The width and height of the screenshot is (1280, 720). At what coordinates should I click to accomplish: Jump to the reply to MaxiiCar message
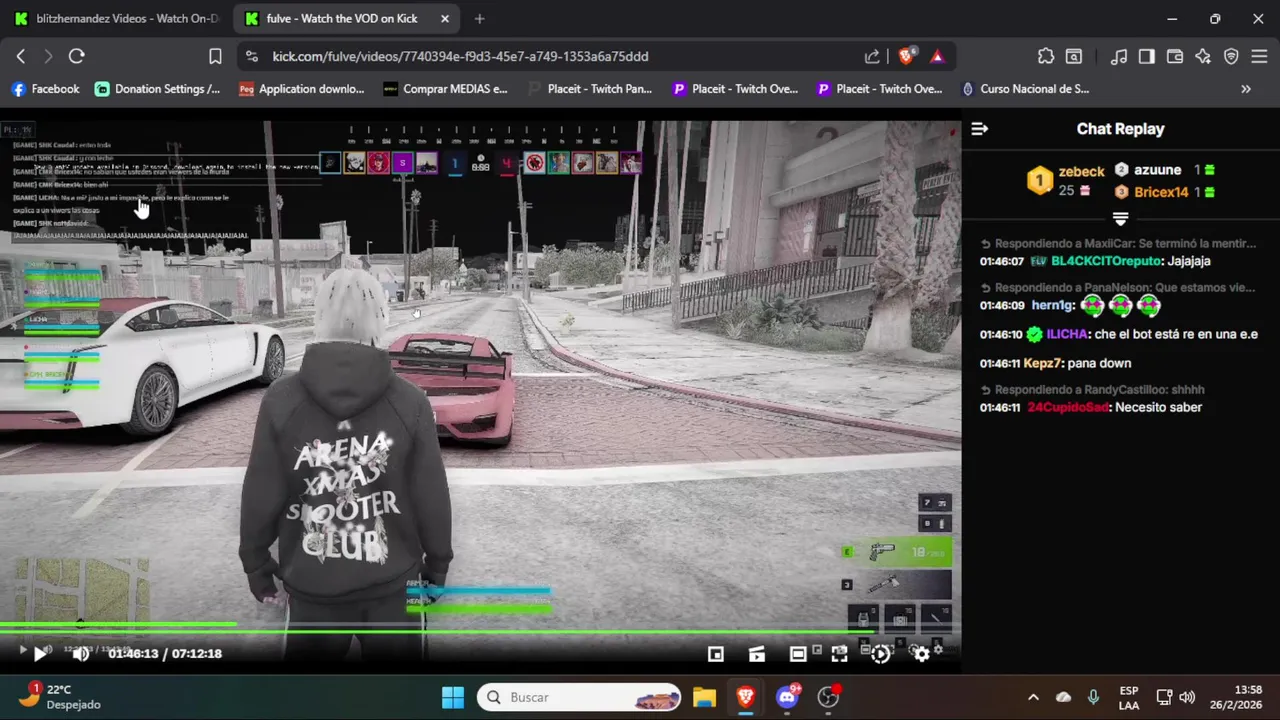coord(1118,243)
